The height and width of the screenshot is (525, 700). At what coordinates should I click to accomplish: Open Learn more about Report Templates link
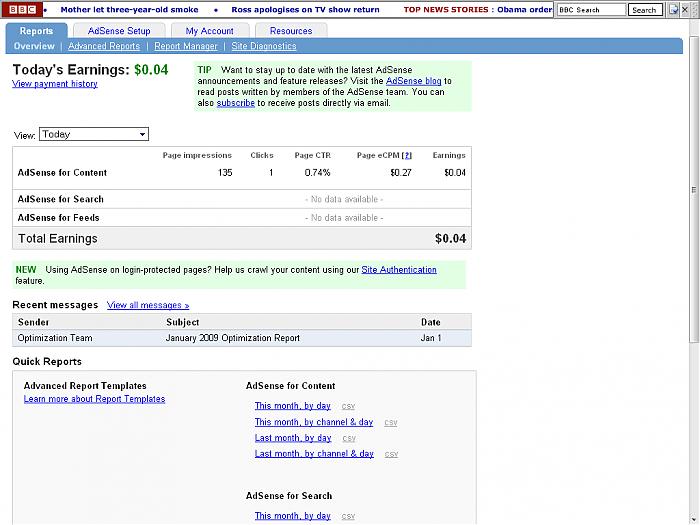coord(94,399)
